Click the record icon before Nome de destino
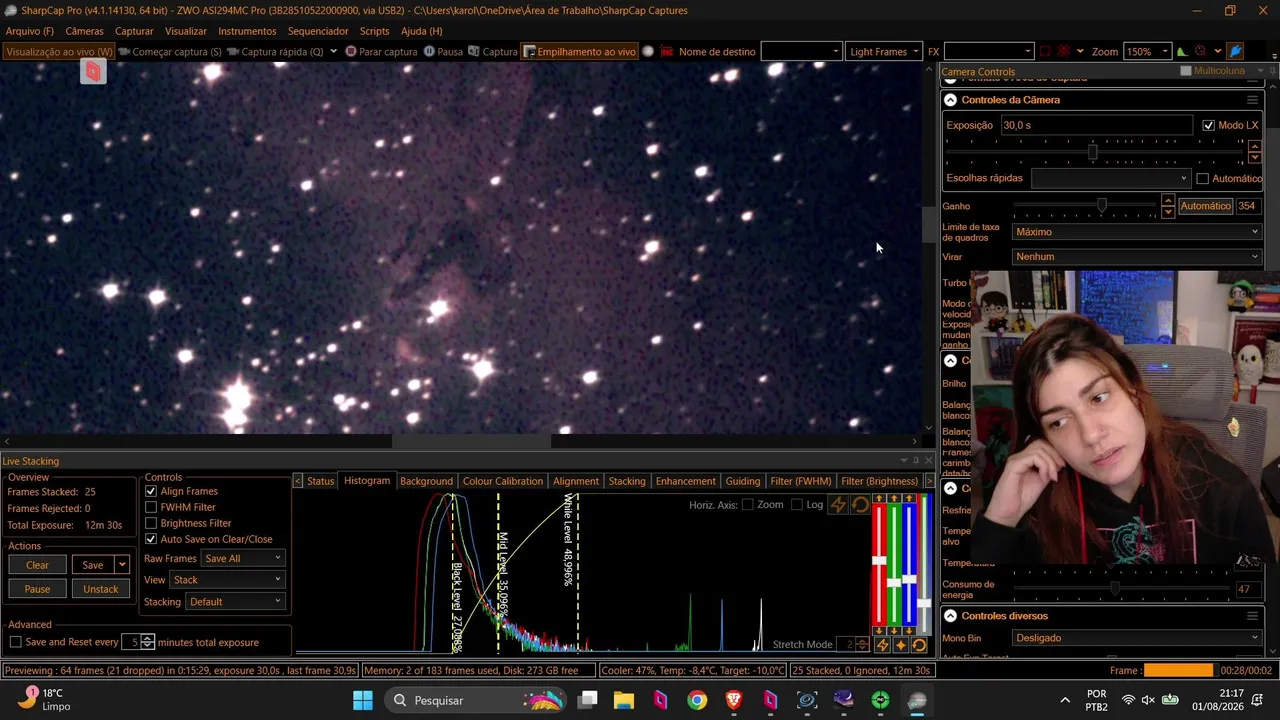1280x720 pixels. [667, 51]
